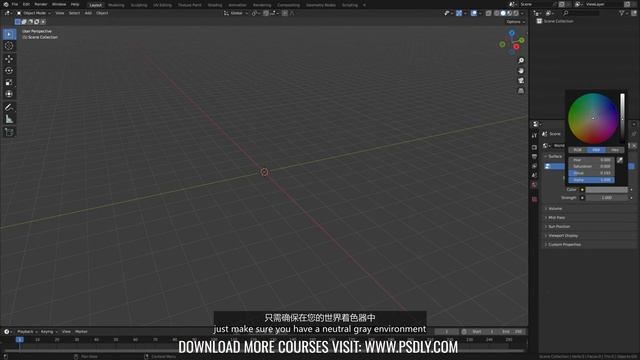
Task: Open the timeline Playback menu
Action: coord(27,332)
